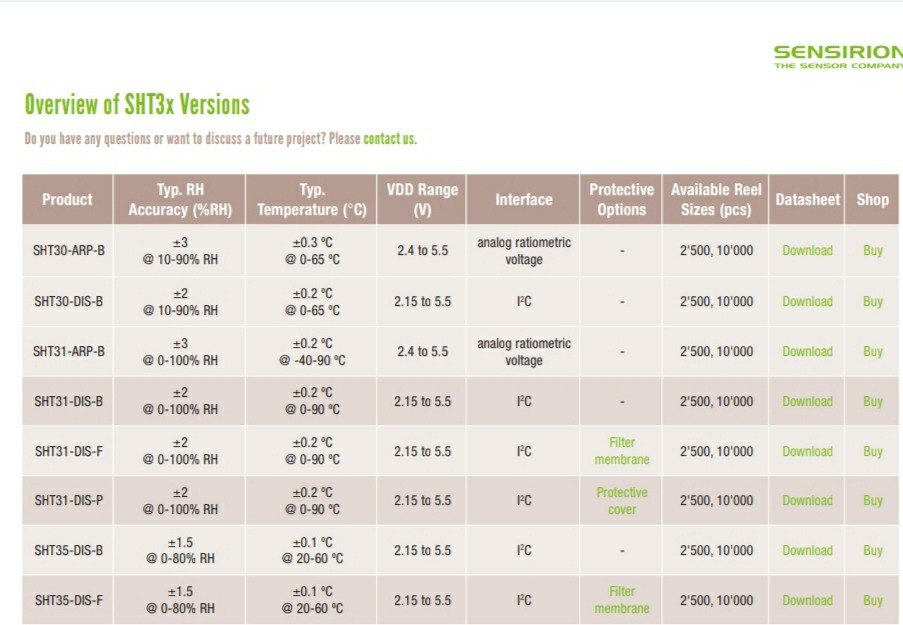Buy the SHT31-DIS-B sensor

pos(872,401)
